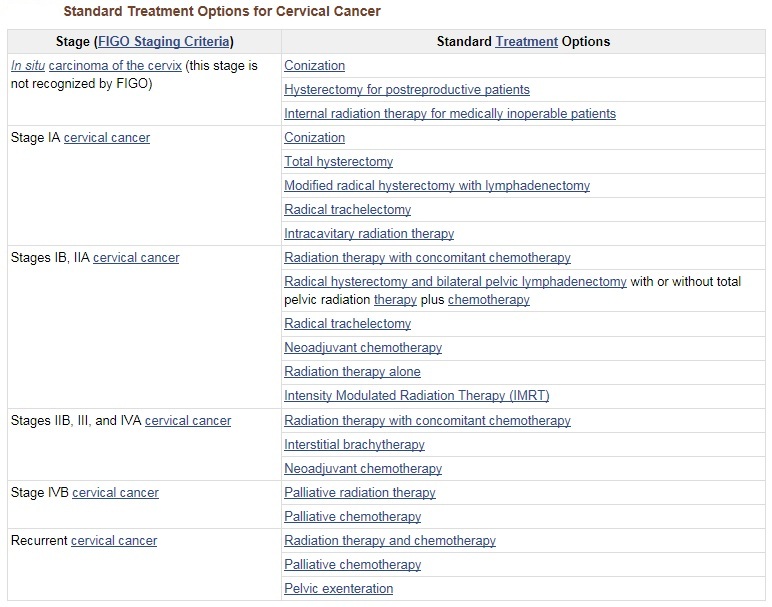Image resolution: width=772 pixels, height=607 pixels.
Task: Open Hysterectomy for postreproductive patients link
Action: pos(407,90)
